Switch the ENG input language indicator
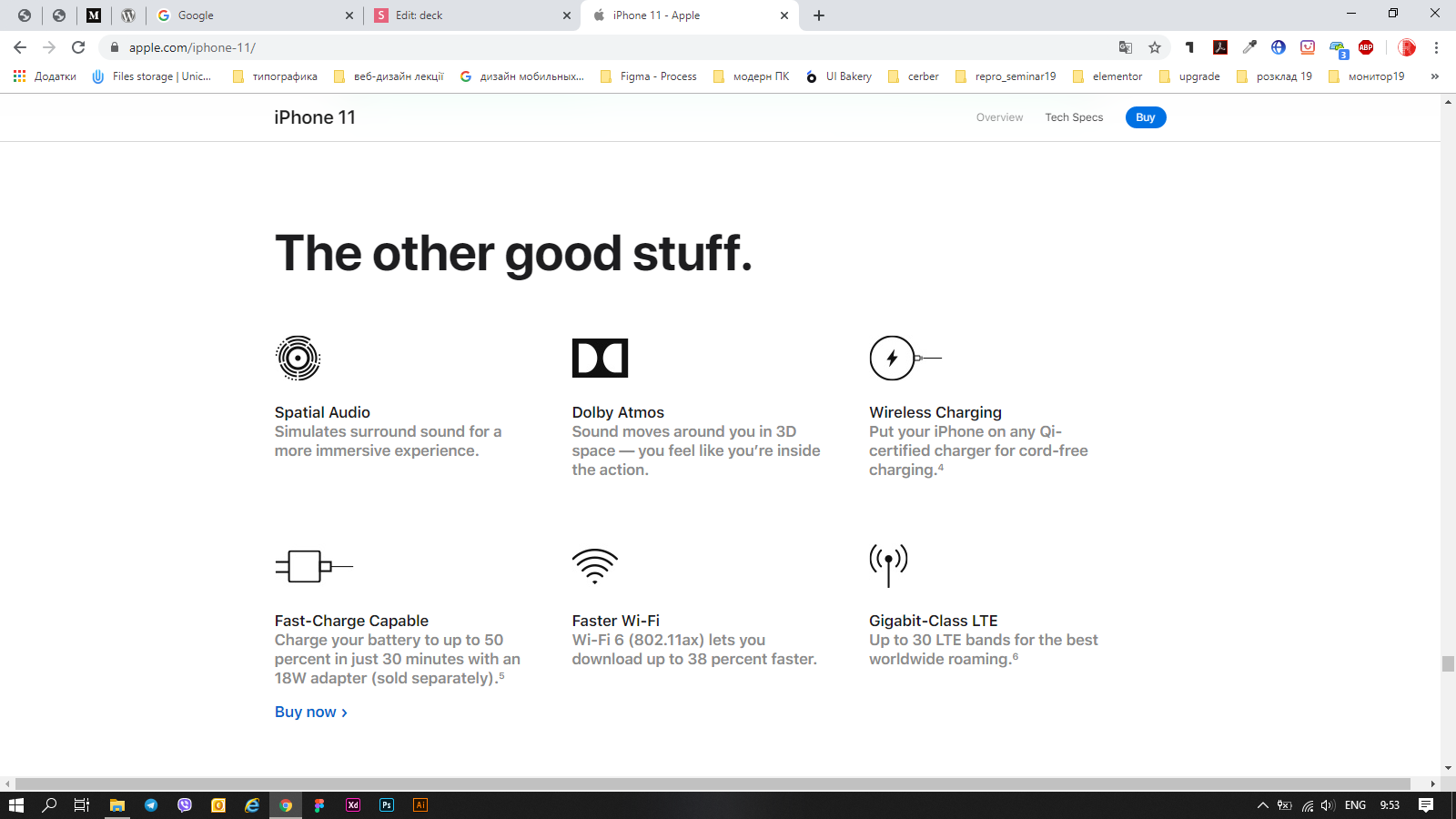Viewport: 1456px width, 819px height. tap(1355, 805)
